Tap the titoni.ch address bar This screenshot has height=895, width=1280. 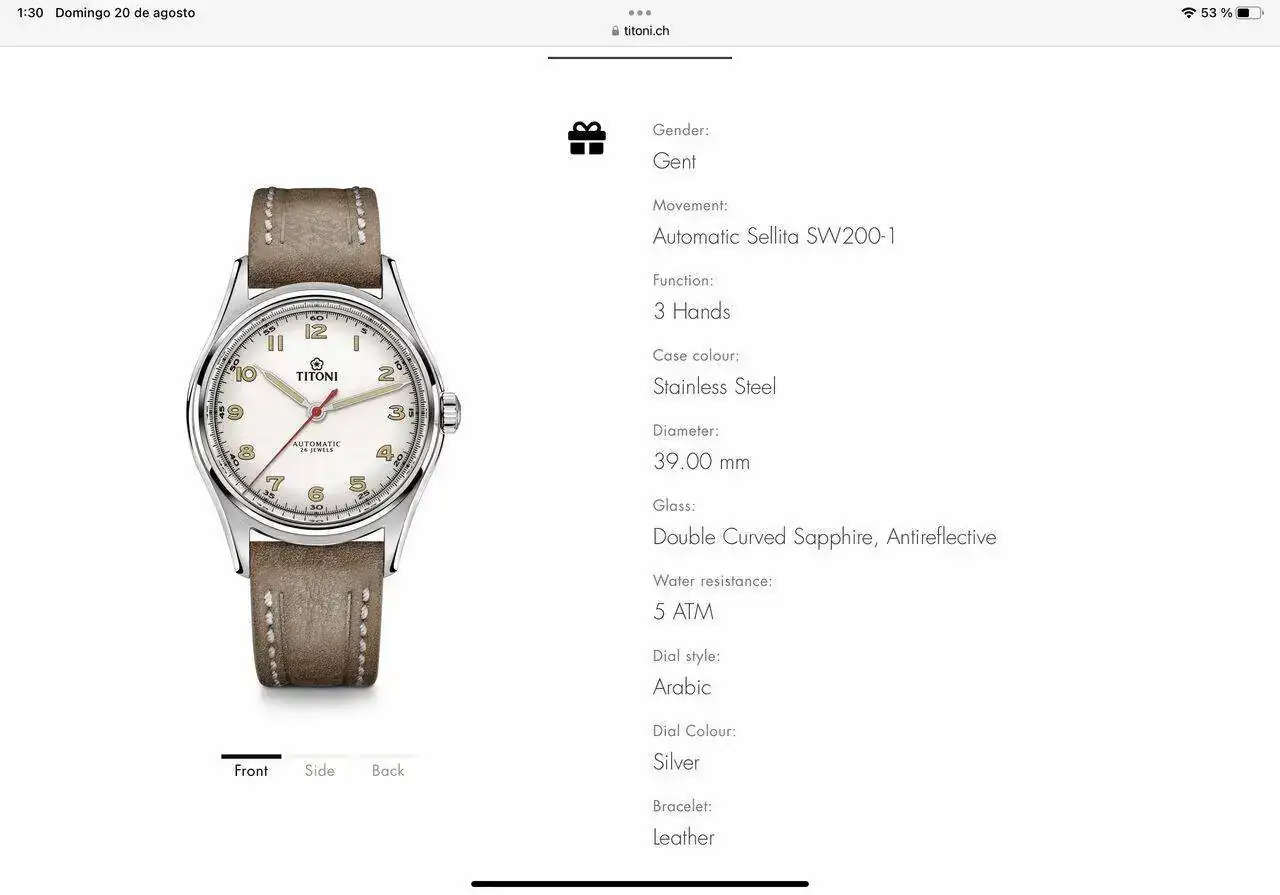[640, 31]
